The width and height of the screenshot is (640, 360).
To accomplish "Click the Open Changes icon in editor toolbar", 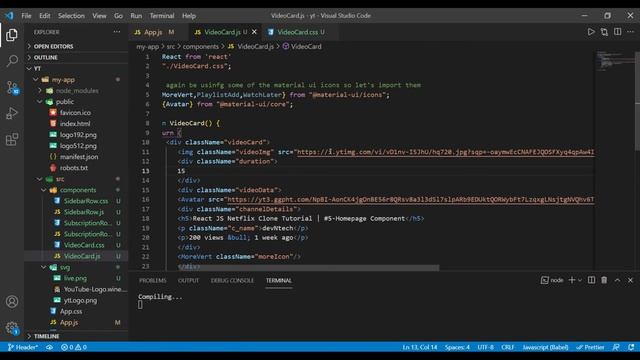I will tap(604, 32).
